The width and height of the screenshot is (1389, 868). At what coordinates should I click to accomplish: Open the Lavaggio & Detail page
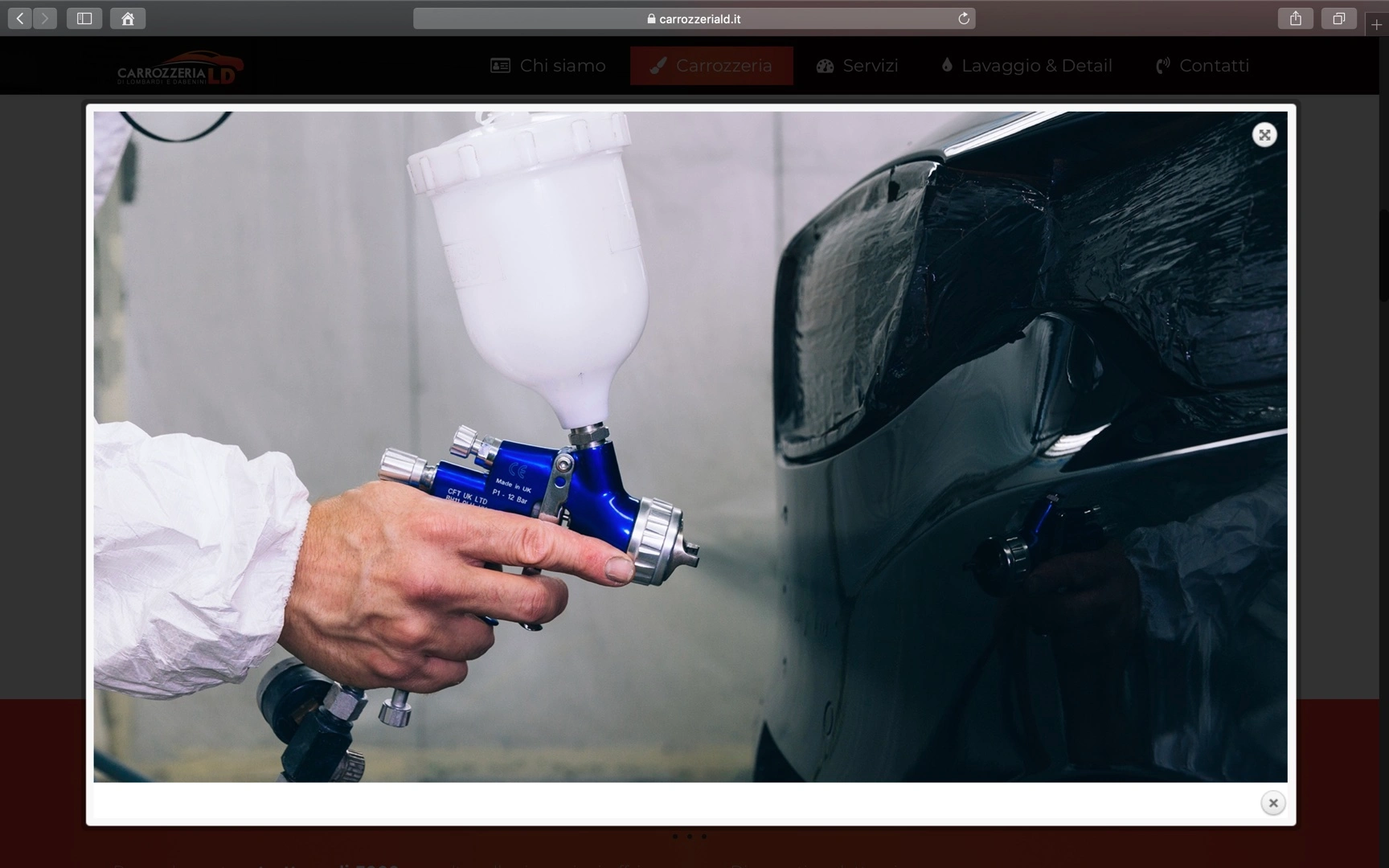pyautogui.click(x=1026, y=66)
